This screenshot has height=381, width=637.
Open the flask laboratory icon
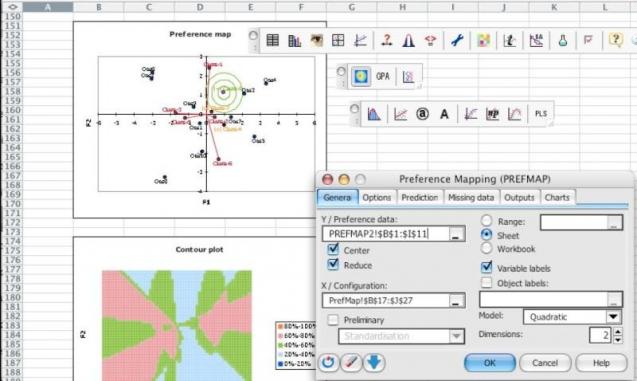click(563, 40)
